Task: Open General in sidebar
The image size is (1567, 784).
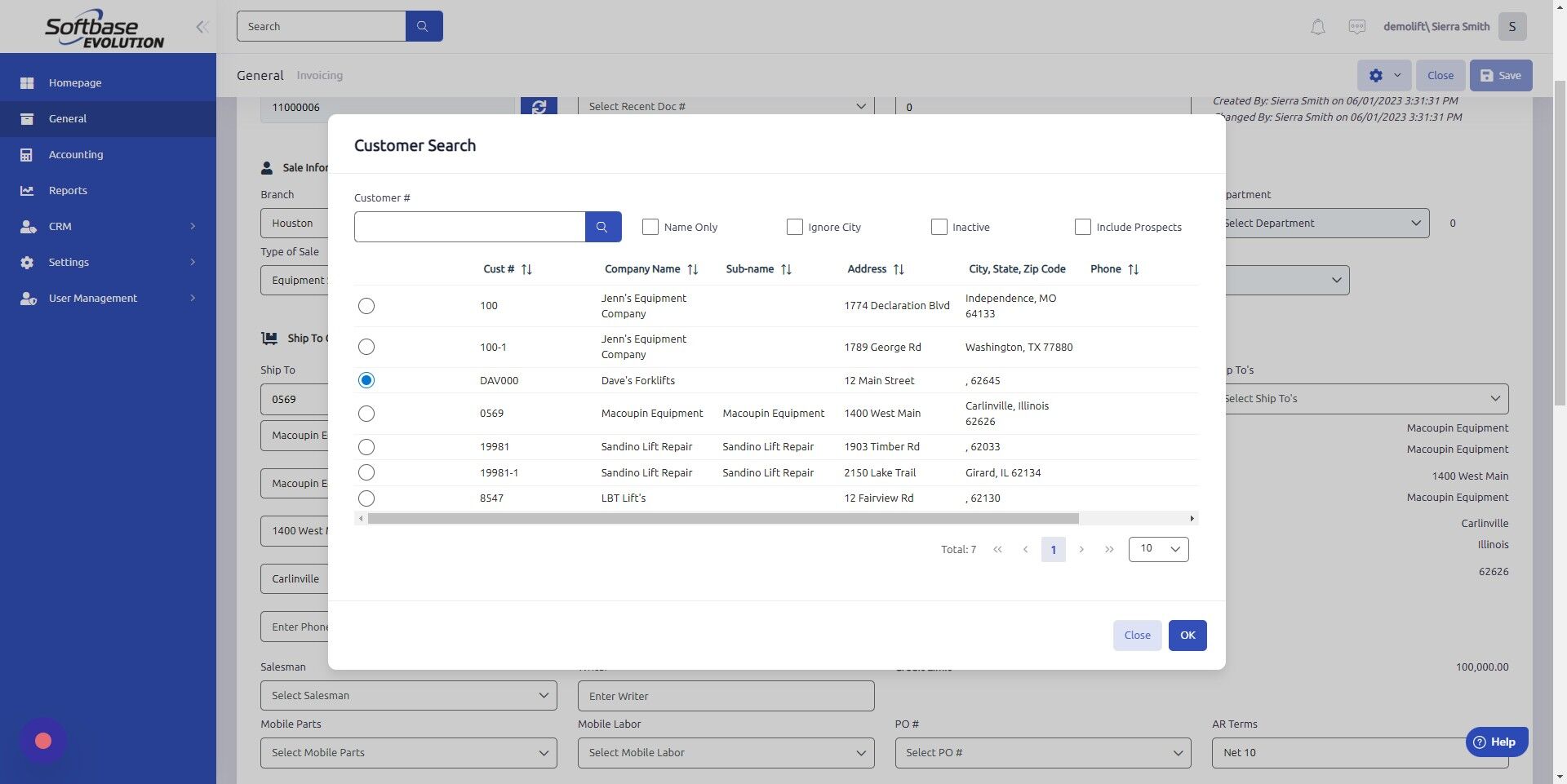Action: [108, 119]
